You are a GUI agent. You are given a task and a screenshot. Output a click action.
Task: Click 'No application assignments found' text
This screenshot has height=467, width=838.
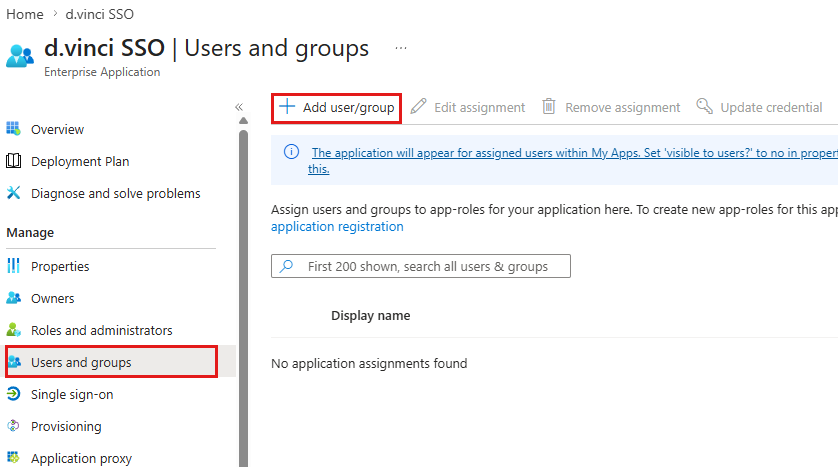tap(369, 363)
